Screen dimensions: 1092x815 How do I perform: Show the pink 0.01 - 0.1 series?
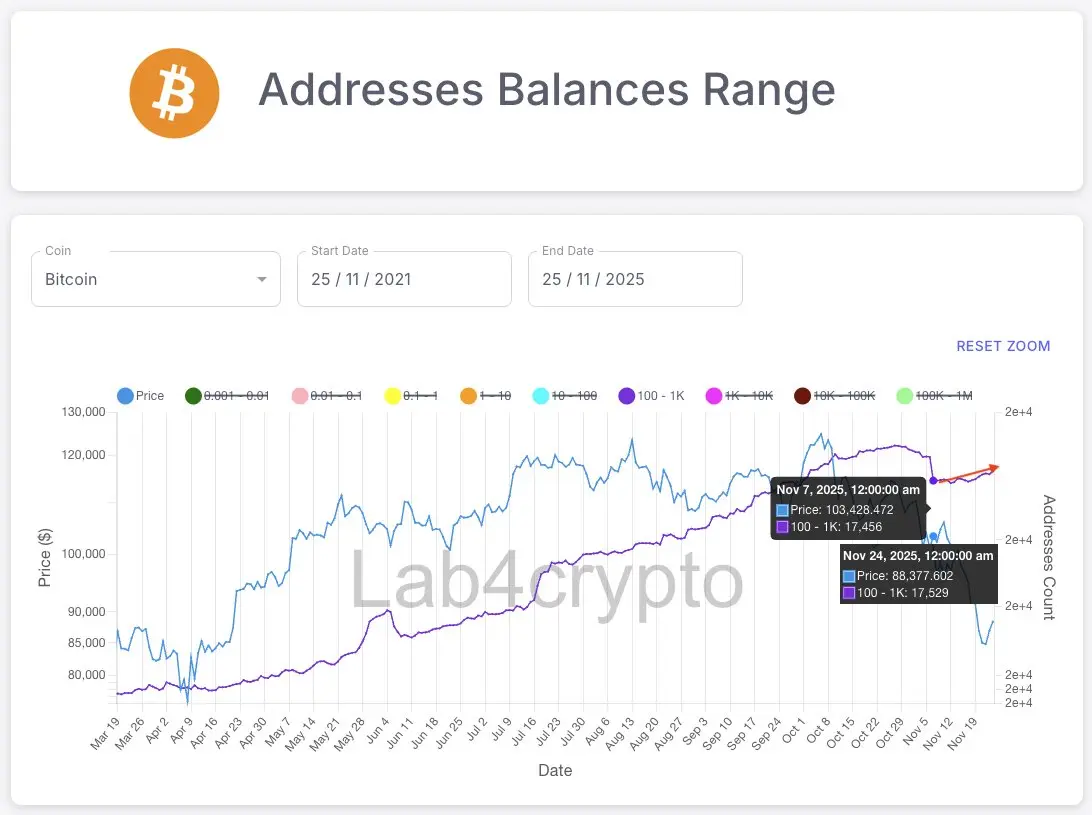coord(299,396)
